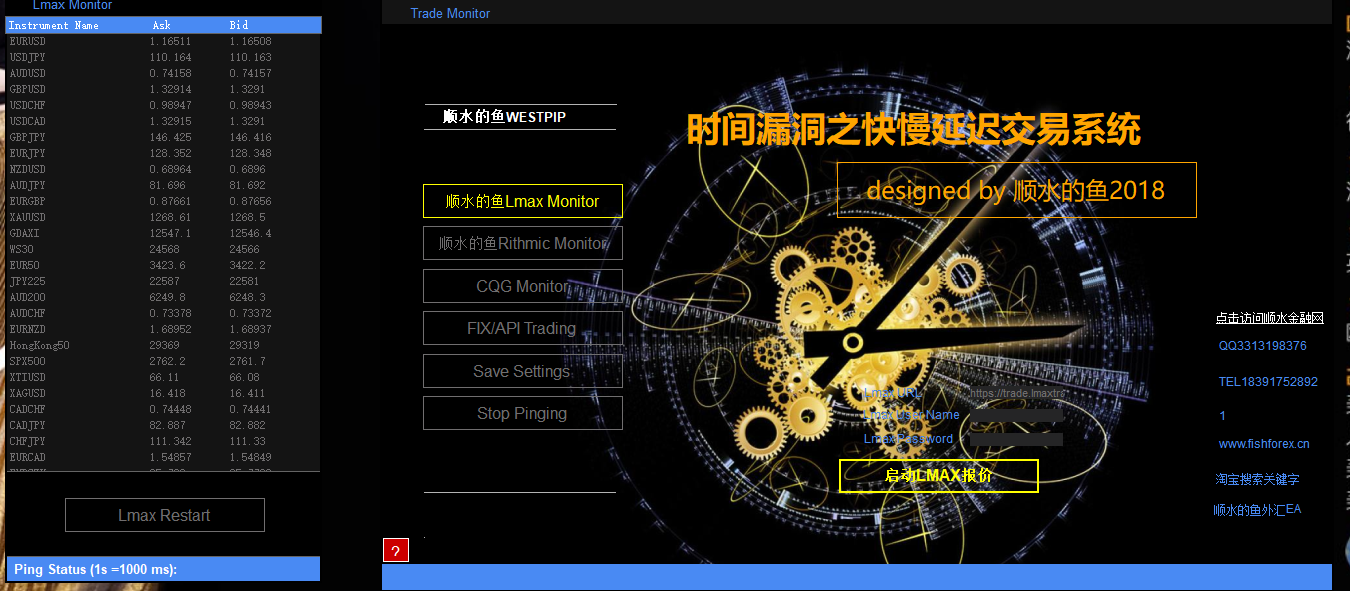The width and height of the screenshot is (1350, 591).
Task: Open the 顺水的鱼Rithmic Monitor panel
Action: click(522, 243)
